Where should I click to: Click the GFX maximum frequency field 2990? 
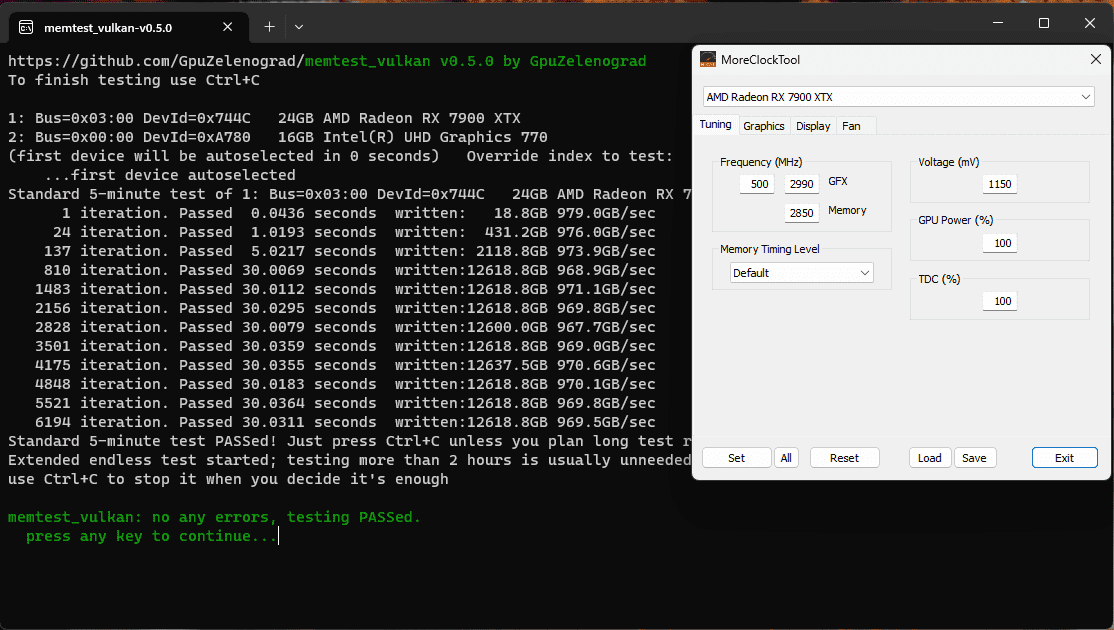pos(801,184)
